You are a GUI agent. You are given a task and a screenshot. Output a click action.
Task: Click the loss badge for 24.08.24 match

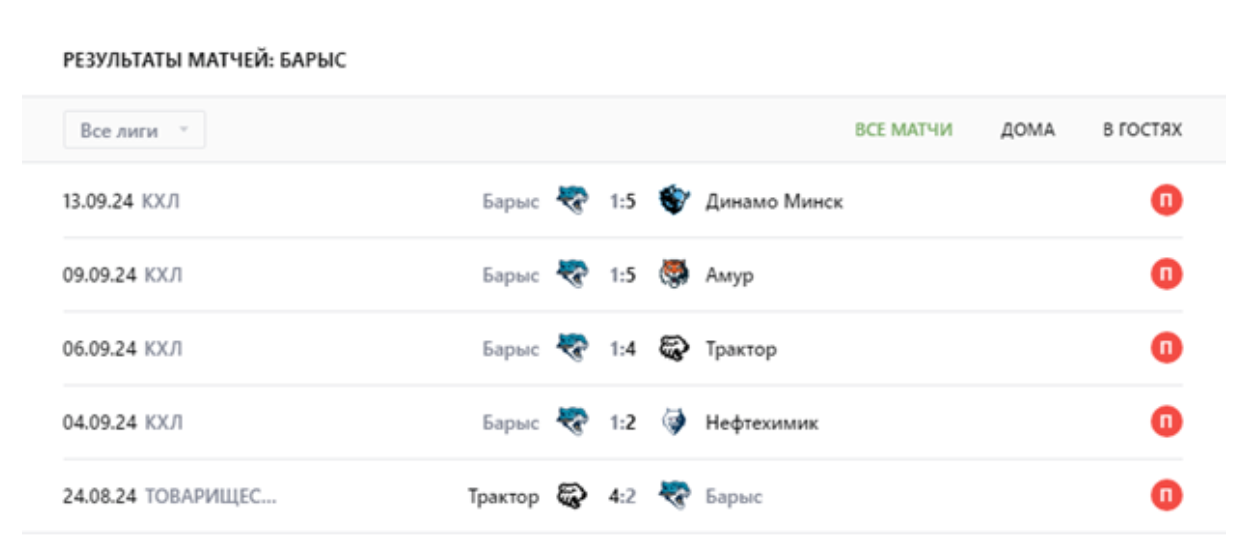pyautogui.click(x=1166, y=496)
